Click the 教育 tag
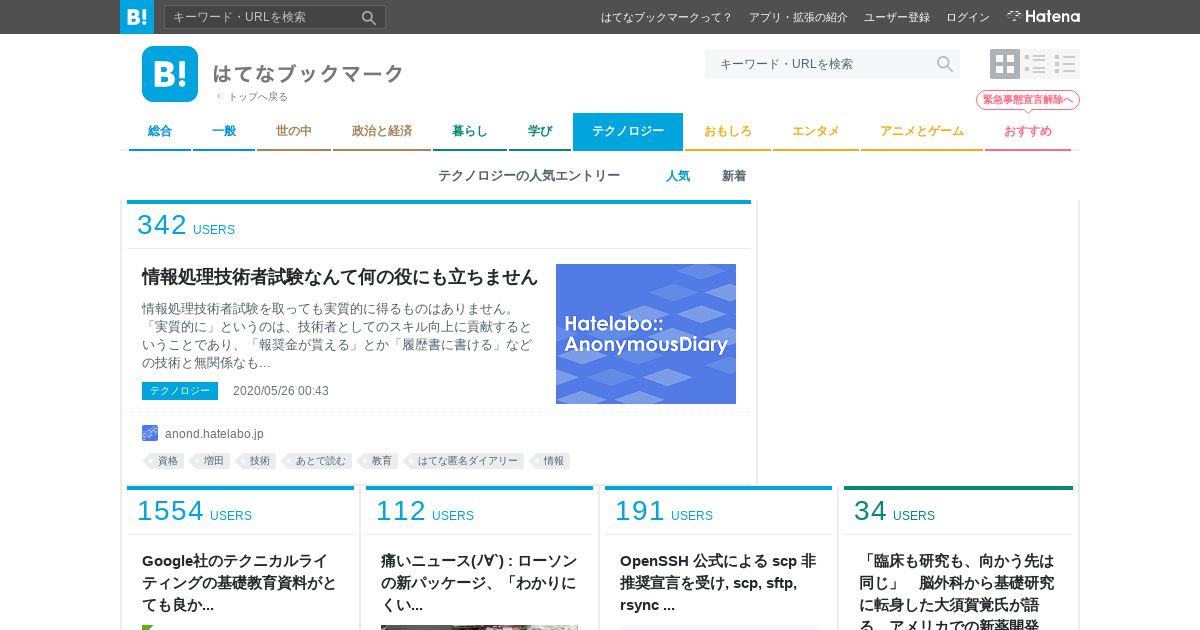The image size is (1200, 630). click(379, 461)
